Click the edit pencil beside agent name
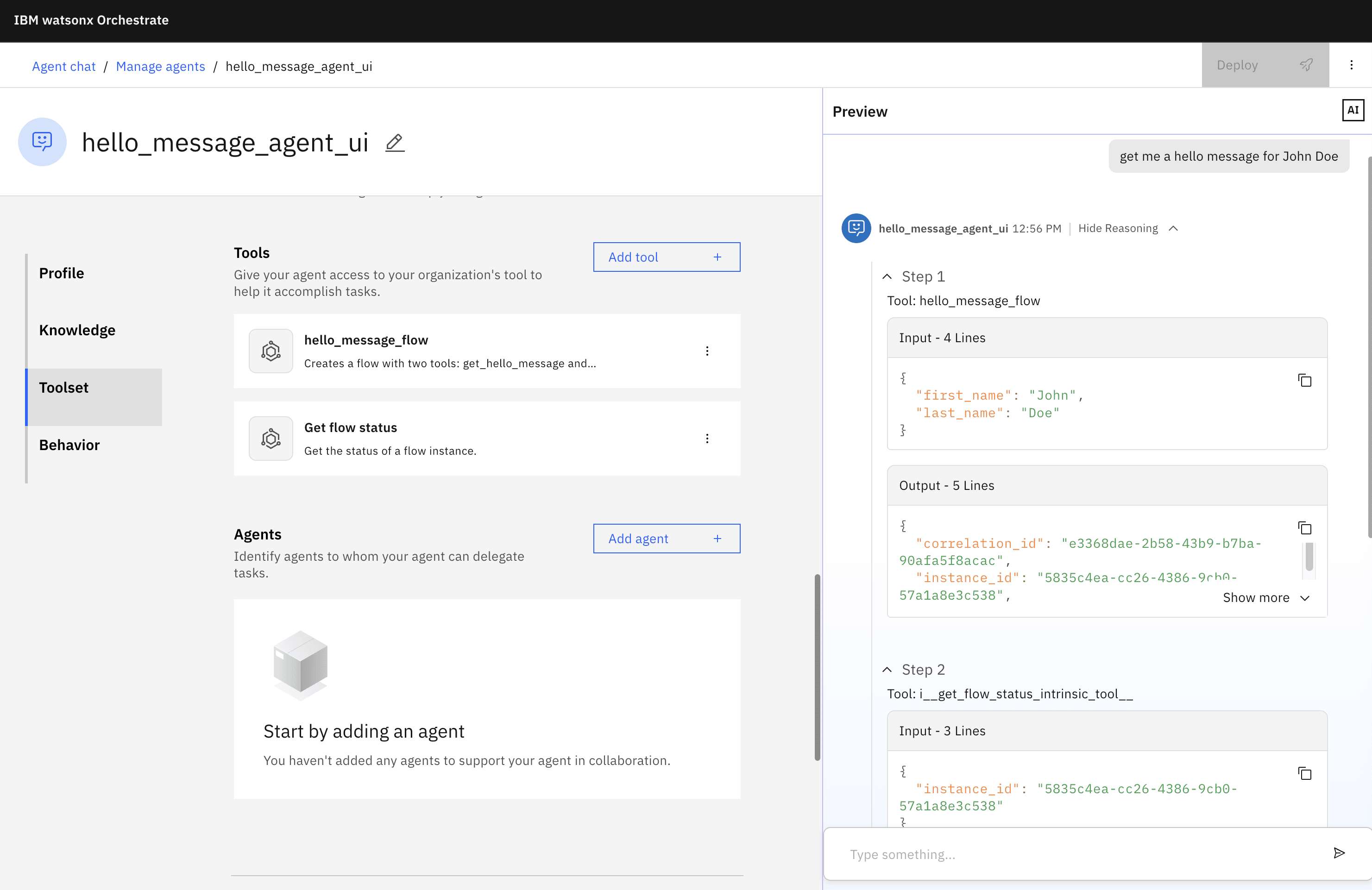The height and width of the screenshot is (890, 1372). point(395,142)
